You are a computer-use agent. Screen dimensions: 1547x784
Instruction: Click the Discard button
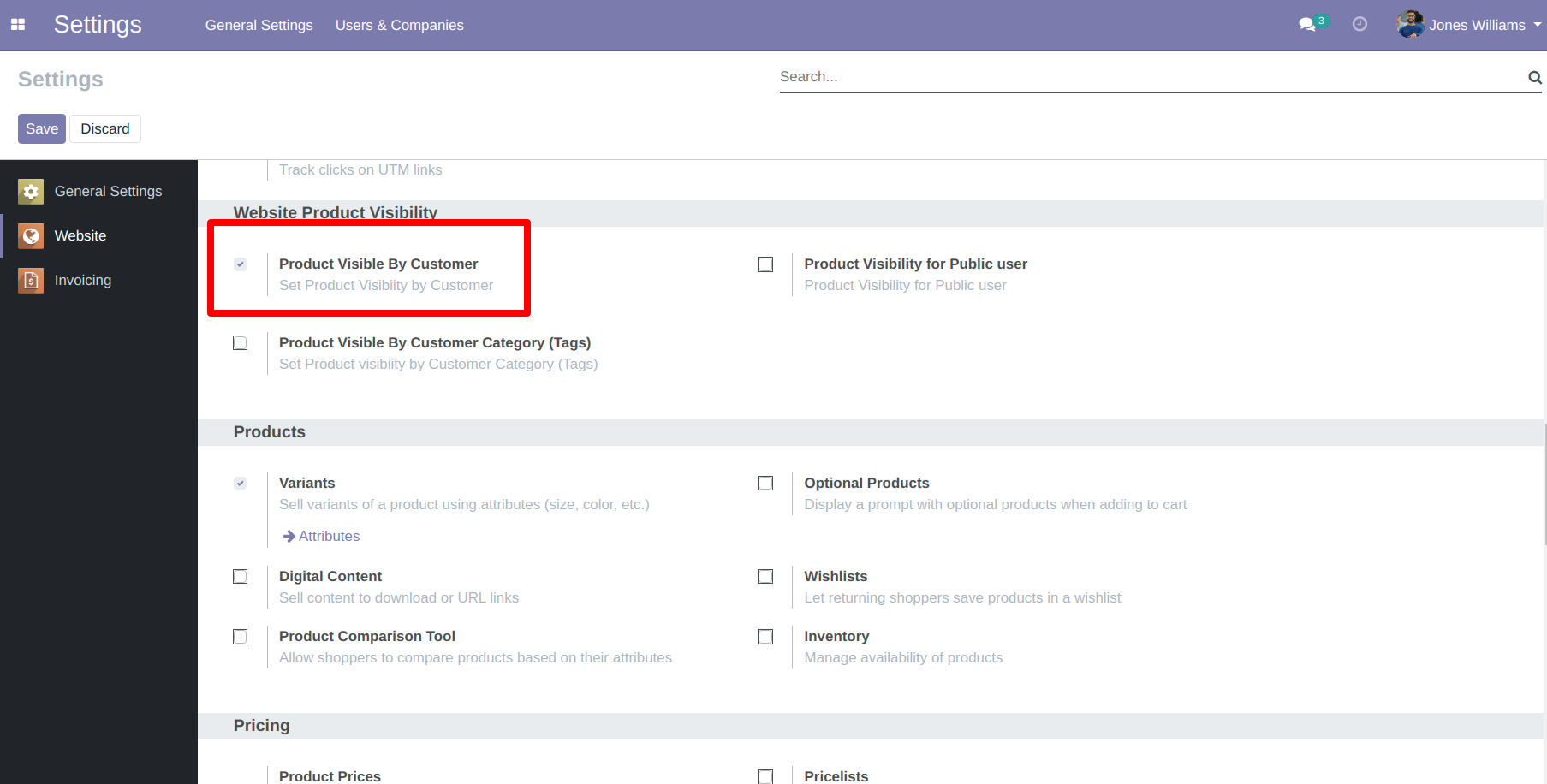coord(105,129)
